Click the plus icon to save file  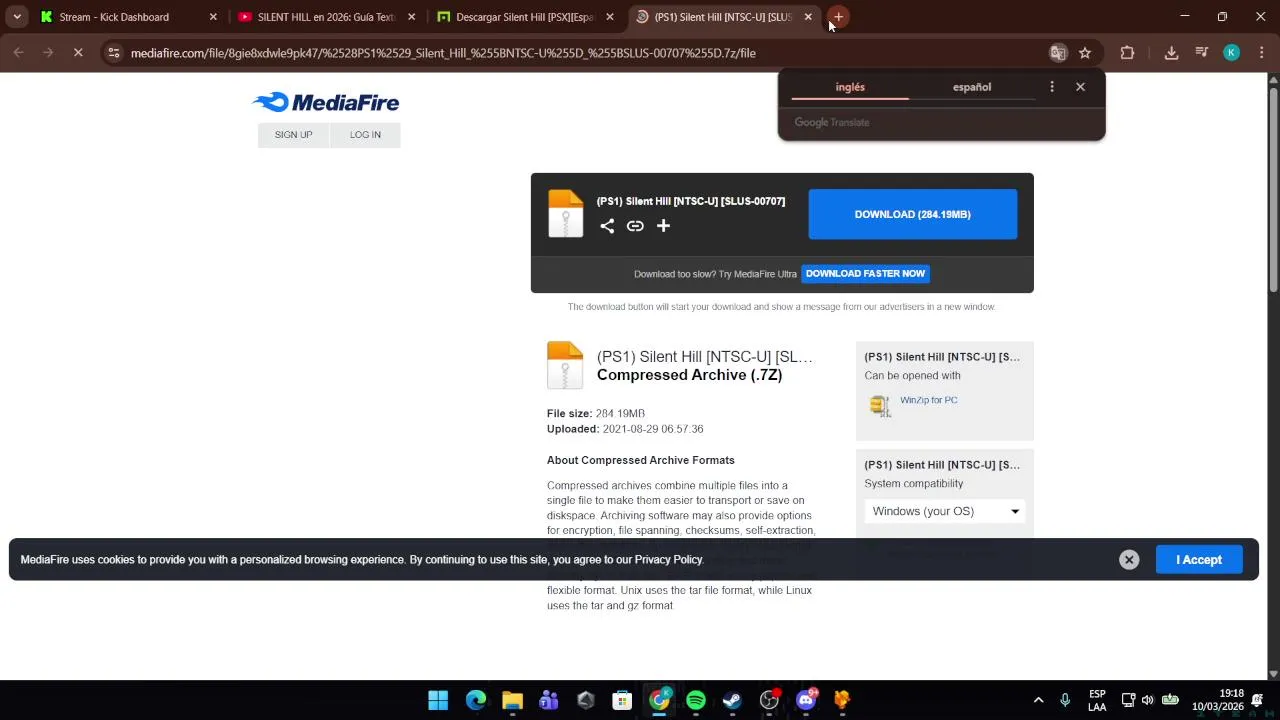(663, 226)
